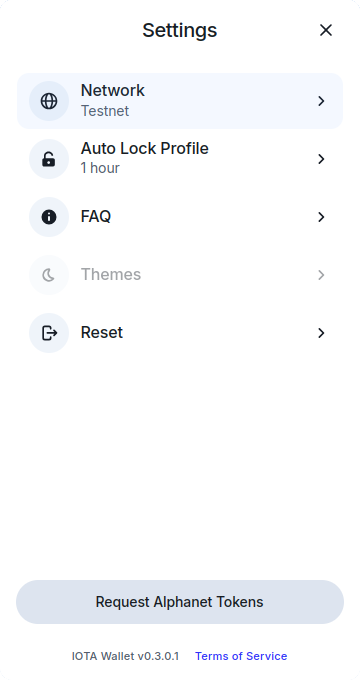Click the Reset exit-arrow icon
This screenshot has height=680, width=360.
[x=49, y=333]
